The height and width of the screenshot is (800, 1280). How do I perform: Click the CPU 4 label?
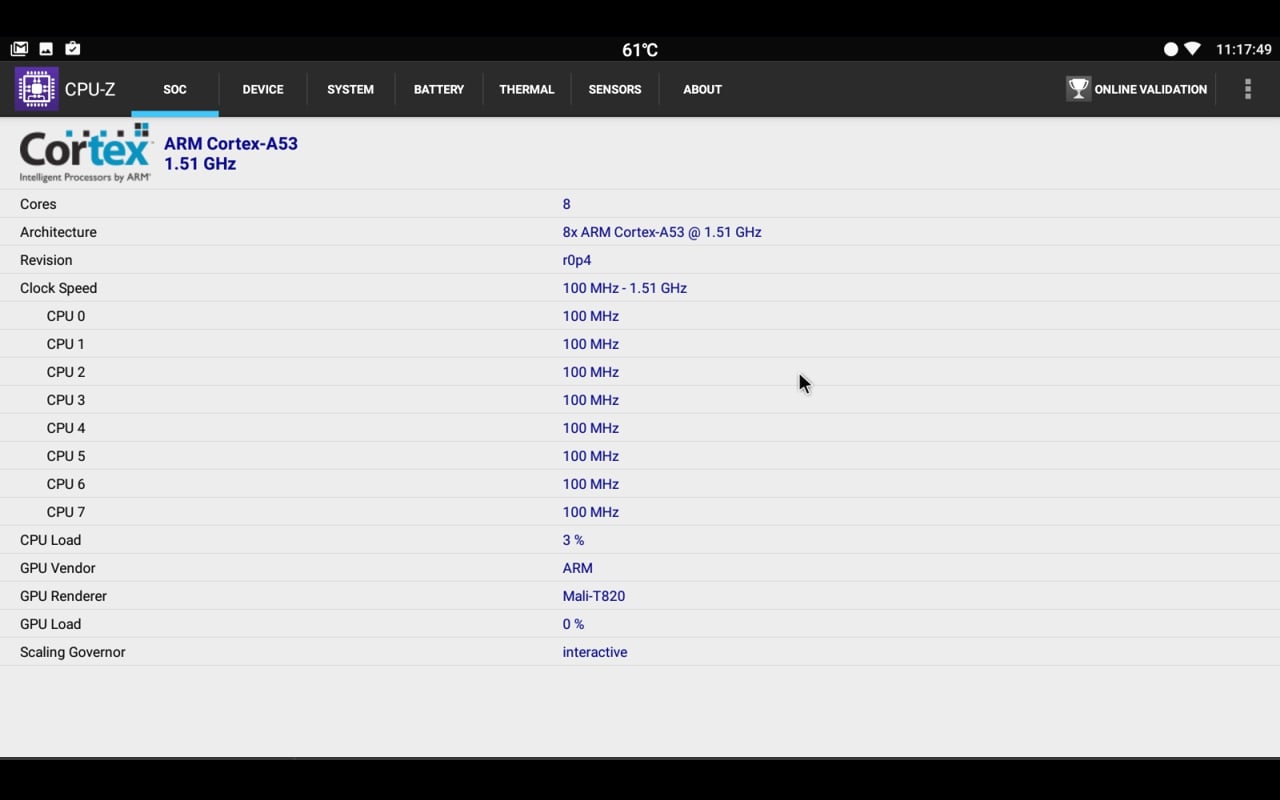(66, 428)
